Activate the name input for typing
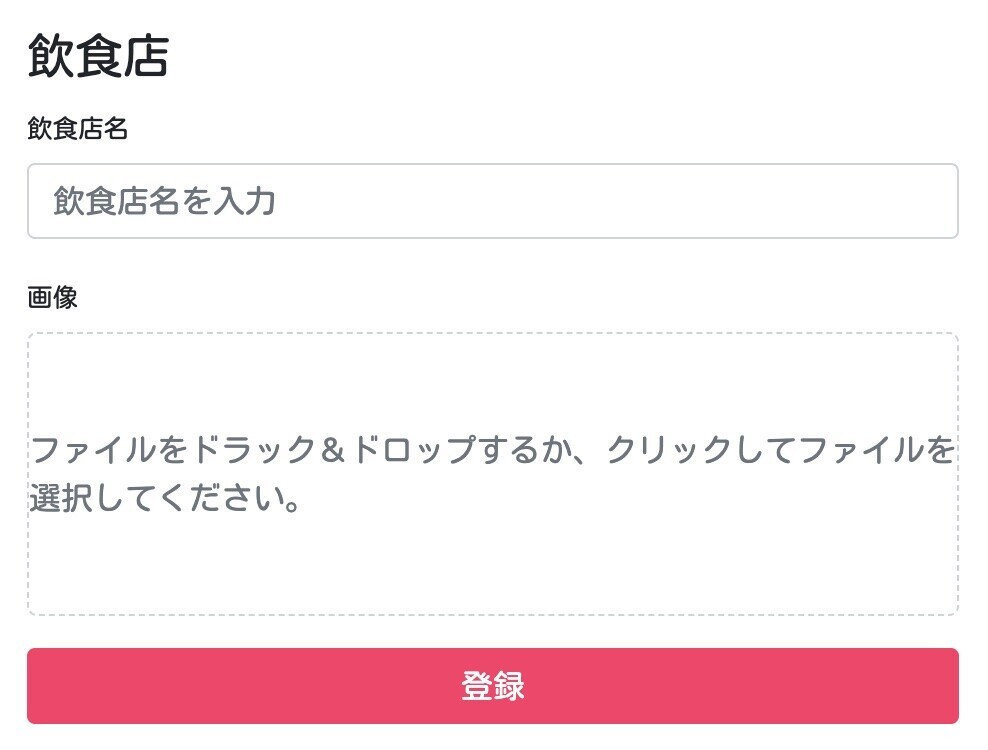 [494, 200]
